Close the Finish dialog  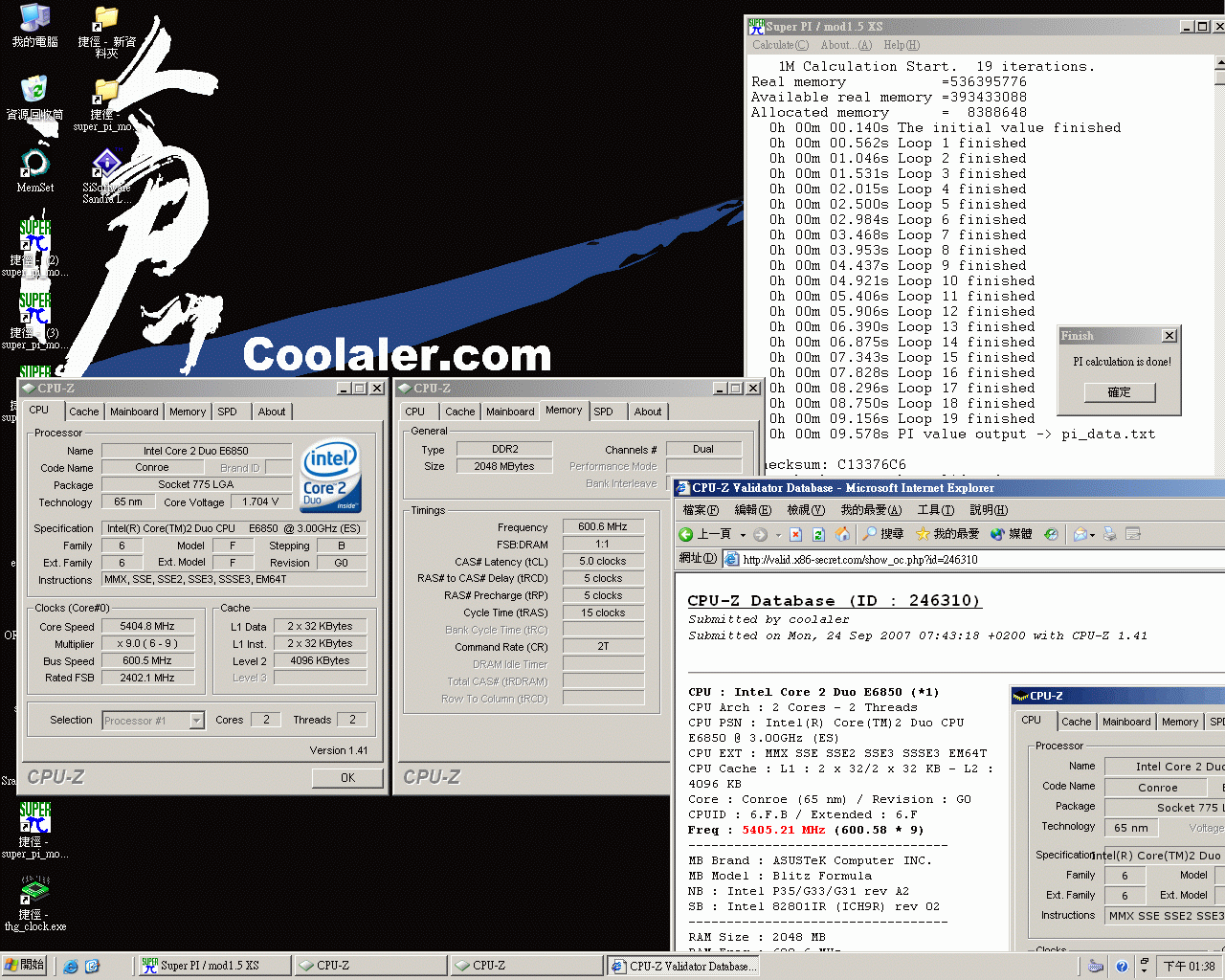[x=1169, y=336]
